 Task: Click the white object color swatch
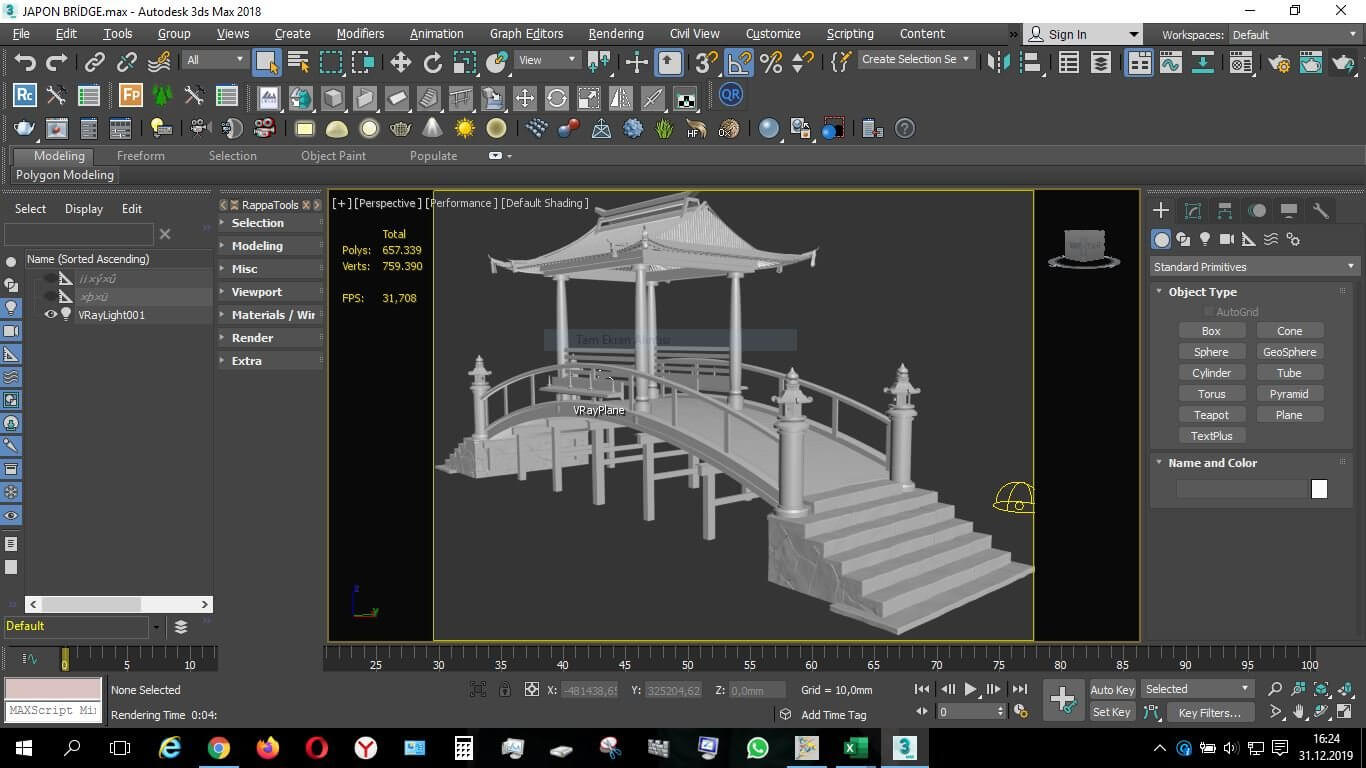pyautogui.click(x=1319, y=489)
